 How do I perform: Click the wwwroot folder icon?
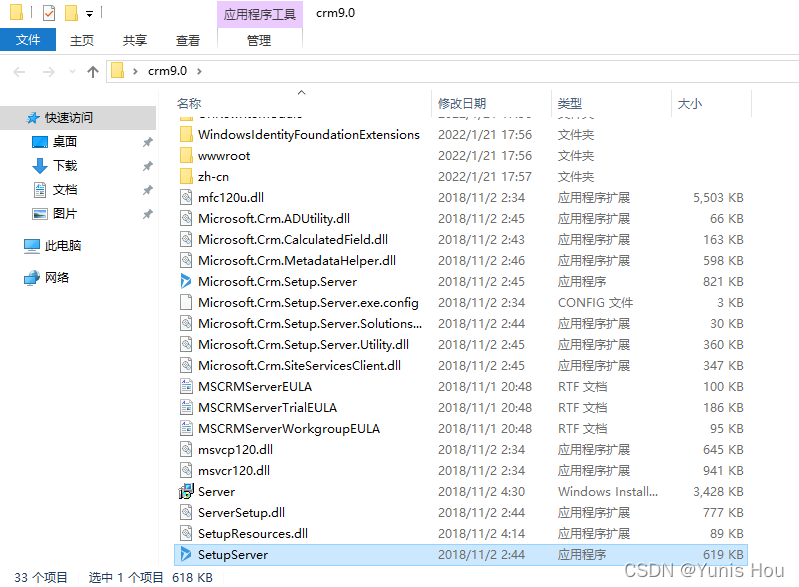[187, 155]
